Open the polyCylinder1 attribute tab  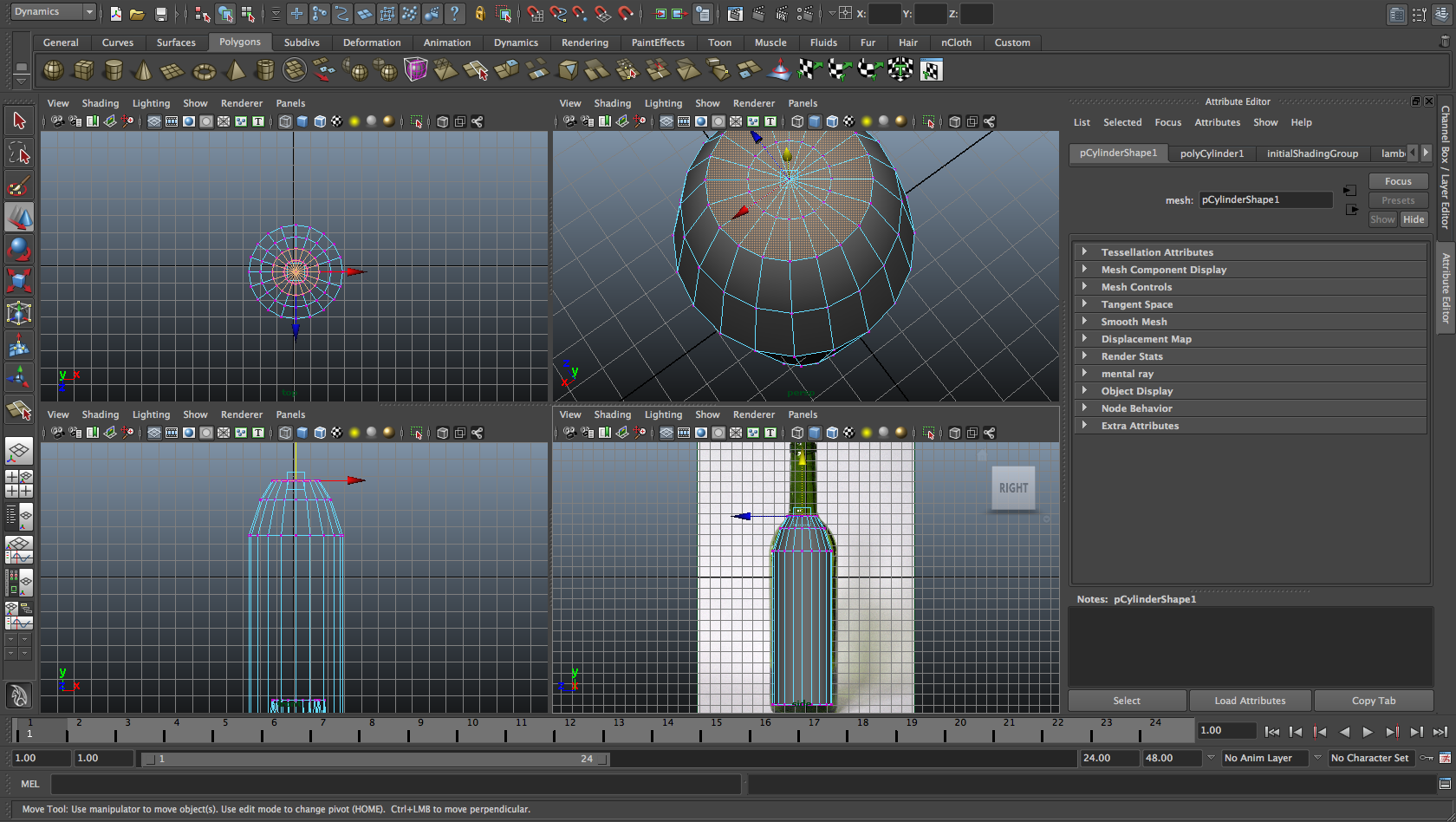pos(1211,153)
